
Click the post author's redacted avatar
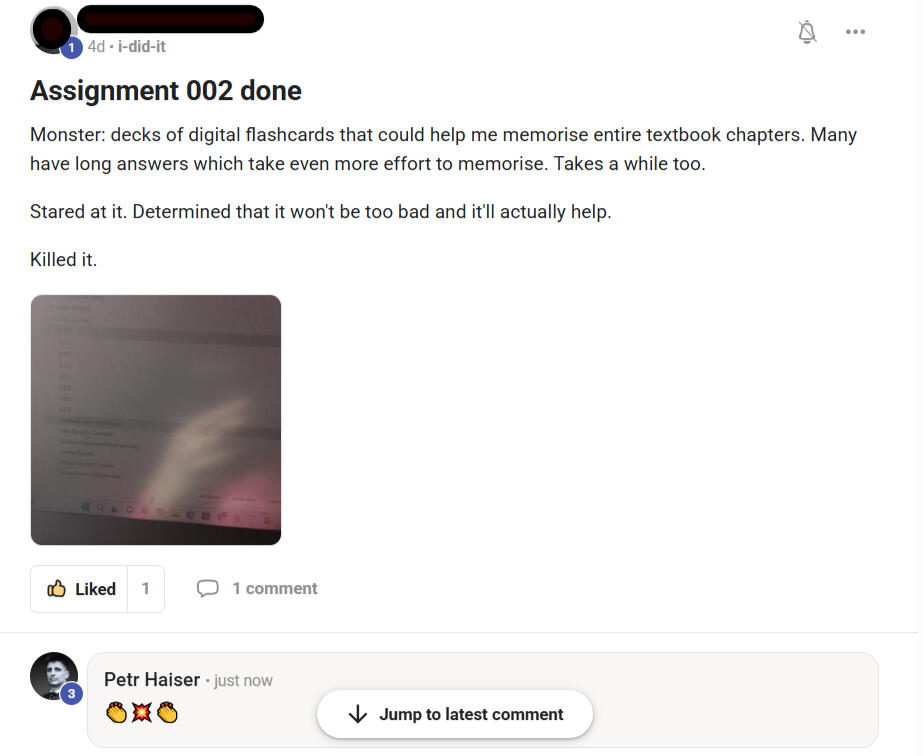coord(52,29)
